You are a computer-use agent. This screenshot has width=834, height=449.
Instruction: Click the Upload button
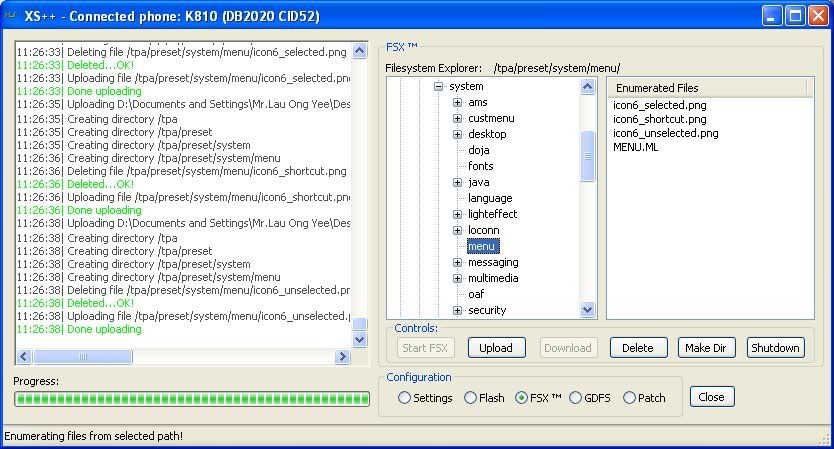(x=496, y=348)
